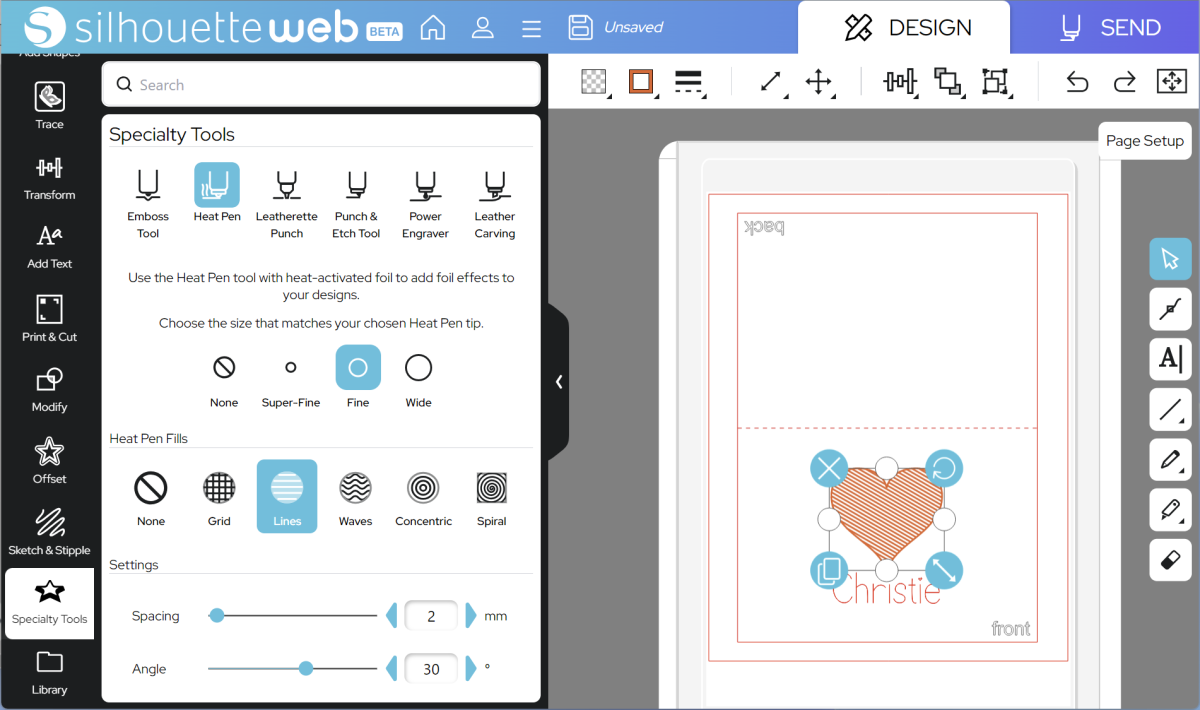This screenshot has height=710, width=1200.
Task: Open the Library panel
Action: coord(49,672)
